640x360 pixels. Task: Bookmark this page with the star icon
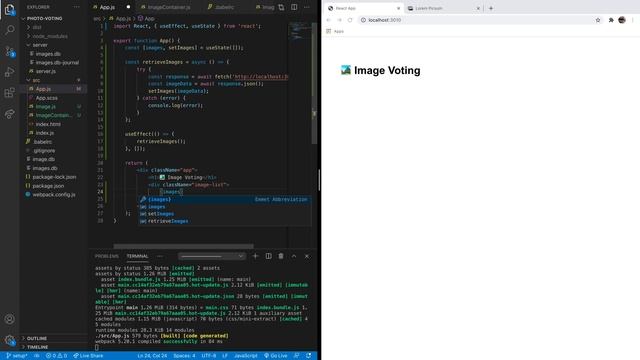(598, 20)
